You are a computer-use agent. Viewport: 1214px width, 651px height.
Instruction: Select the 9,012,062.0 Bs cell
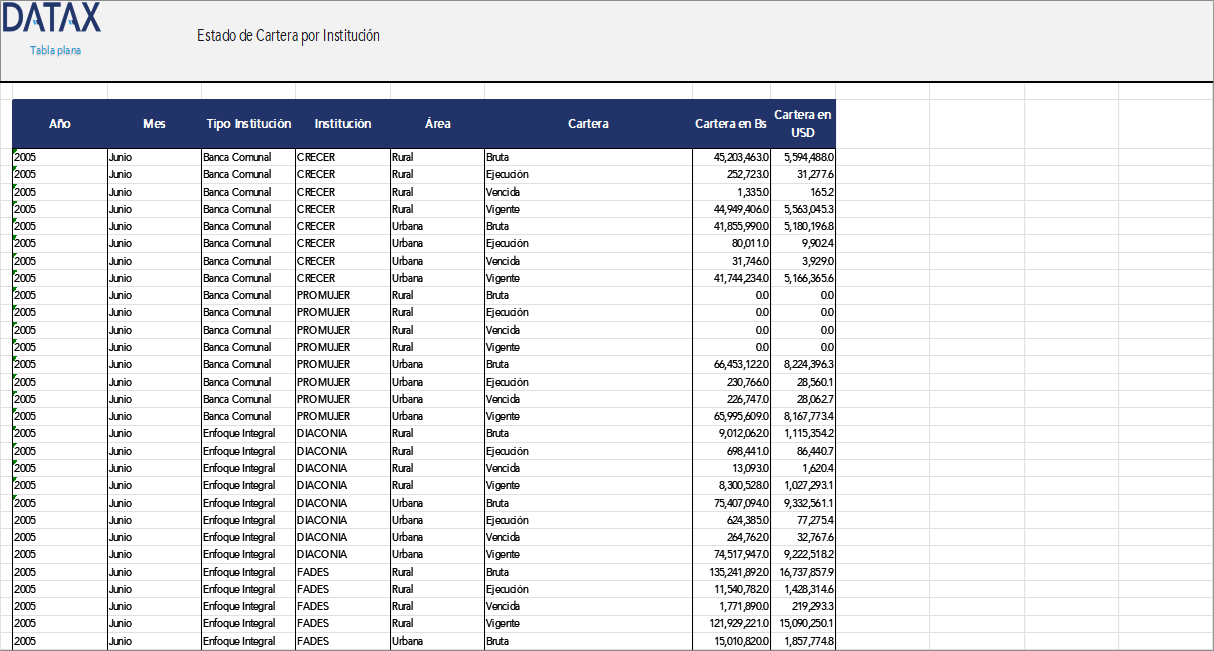(733, 433)
